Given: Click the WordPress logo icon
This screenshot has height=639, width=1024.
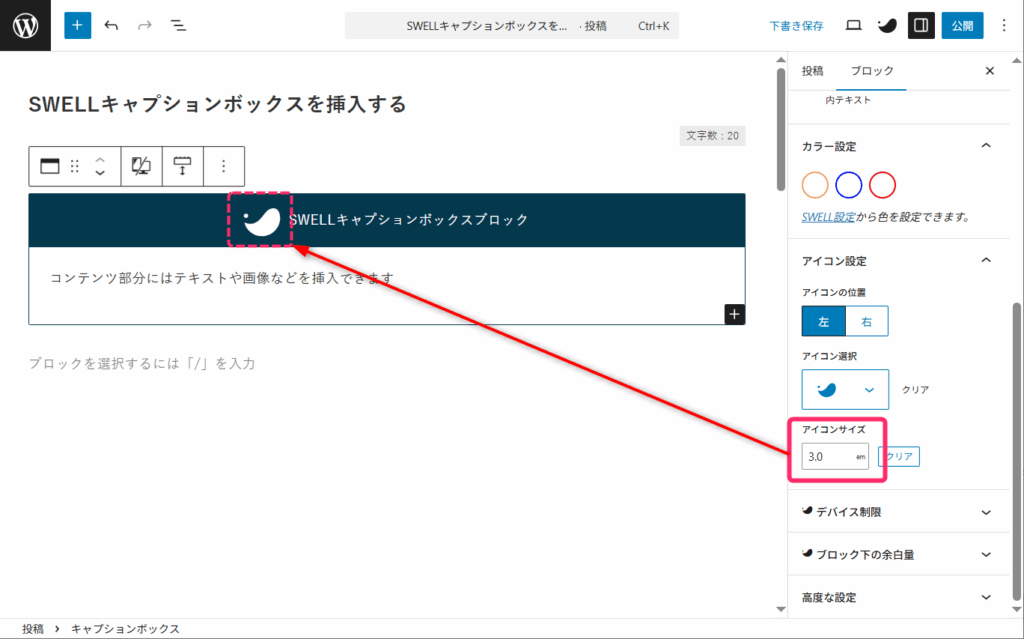Looking at the screenshot, I should pos(25,25).
